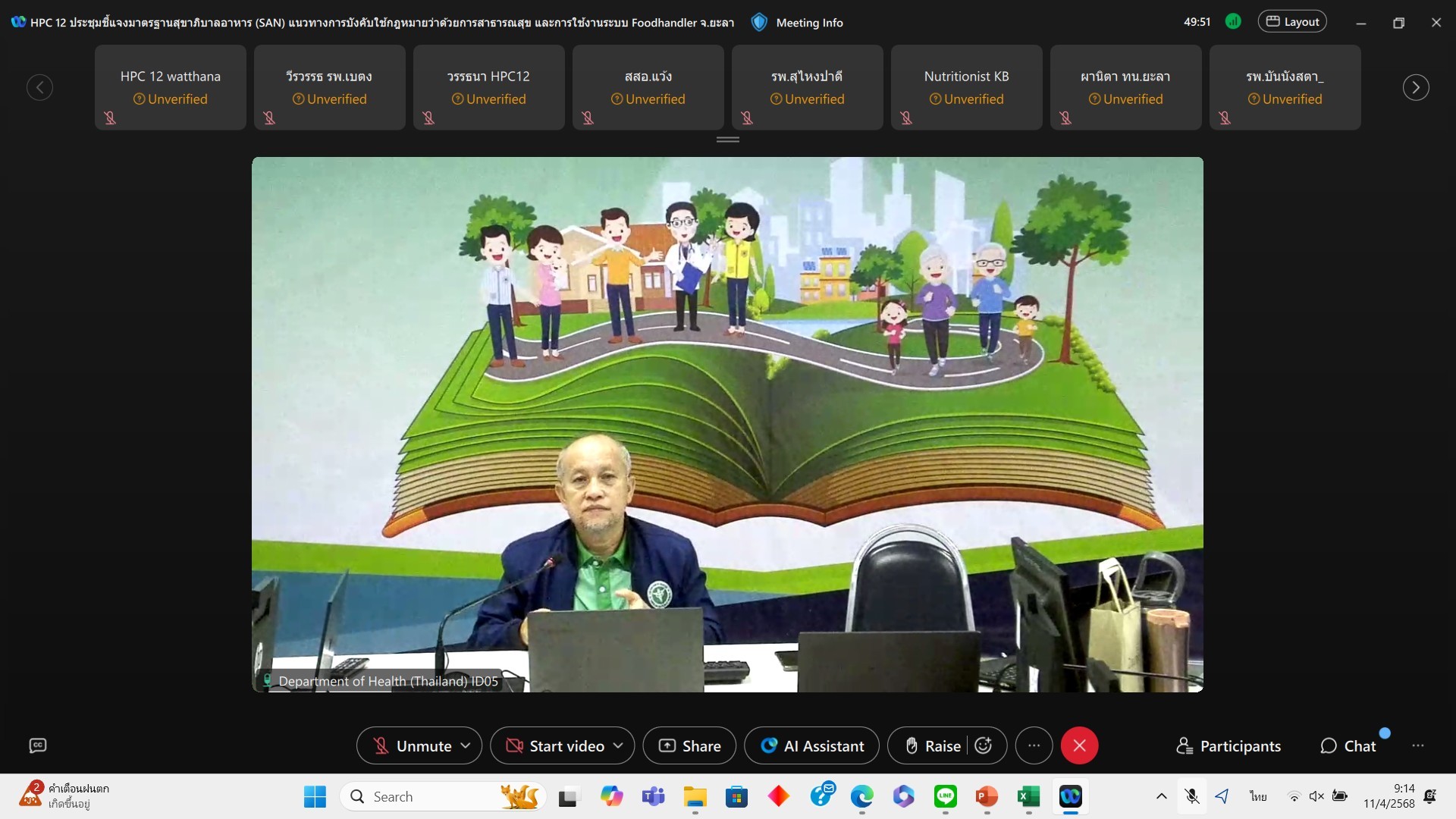Raise your hand
Screen dimensions: 1456x819
click(933, 746)
